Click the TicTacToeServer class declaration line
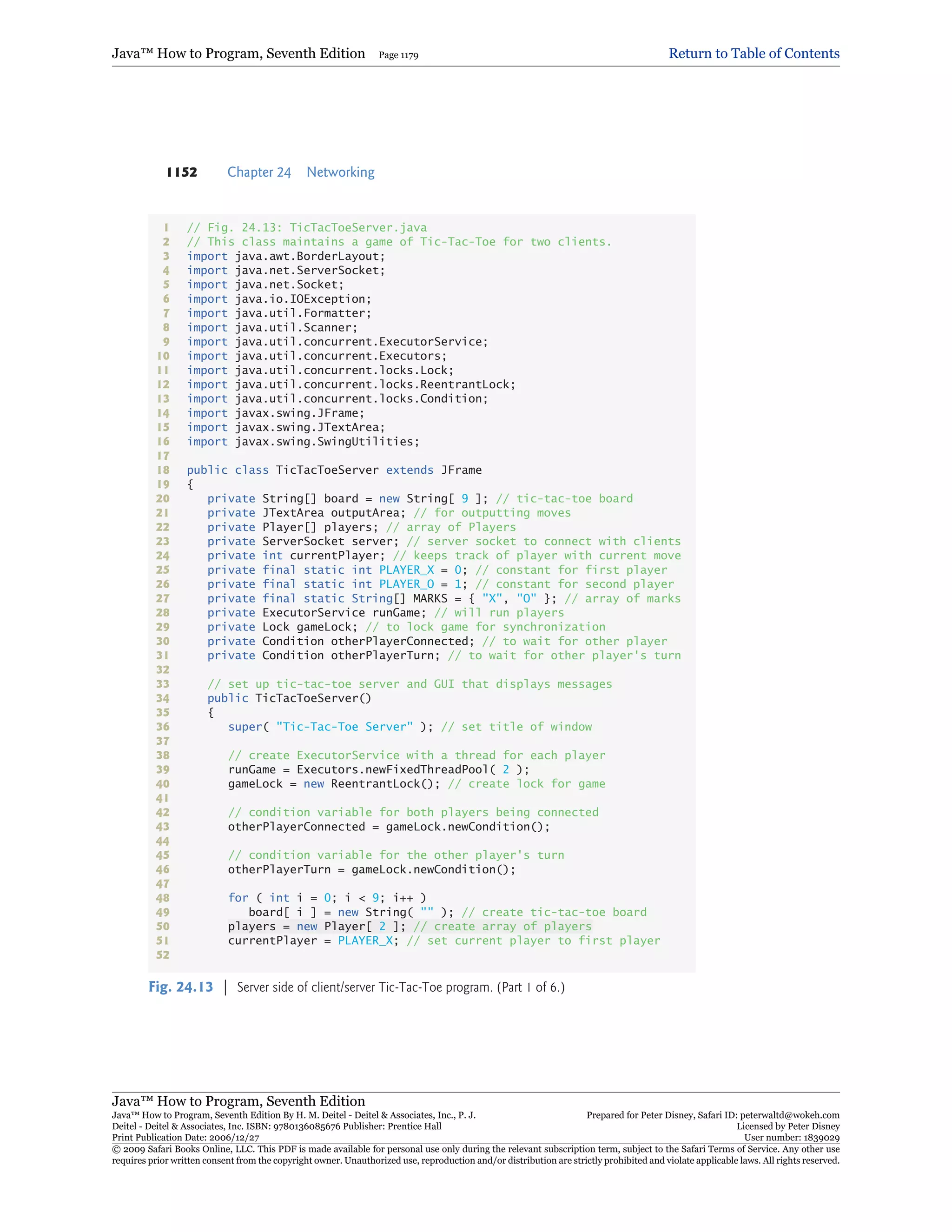The image size is (952, 1232). 334,470
